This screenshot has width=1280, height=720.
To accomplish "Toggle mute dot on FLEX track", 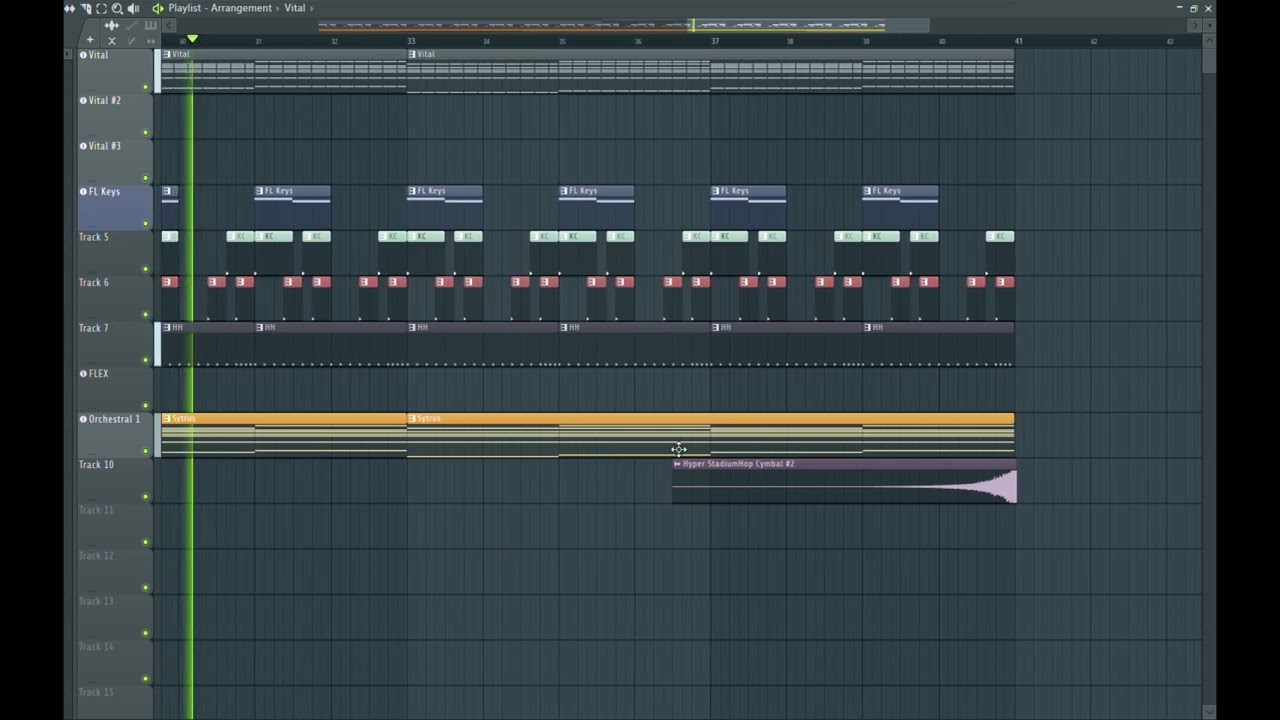I will click(x=146, y=405).
